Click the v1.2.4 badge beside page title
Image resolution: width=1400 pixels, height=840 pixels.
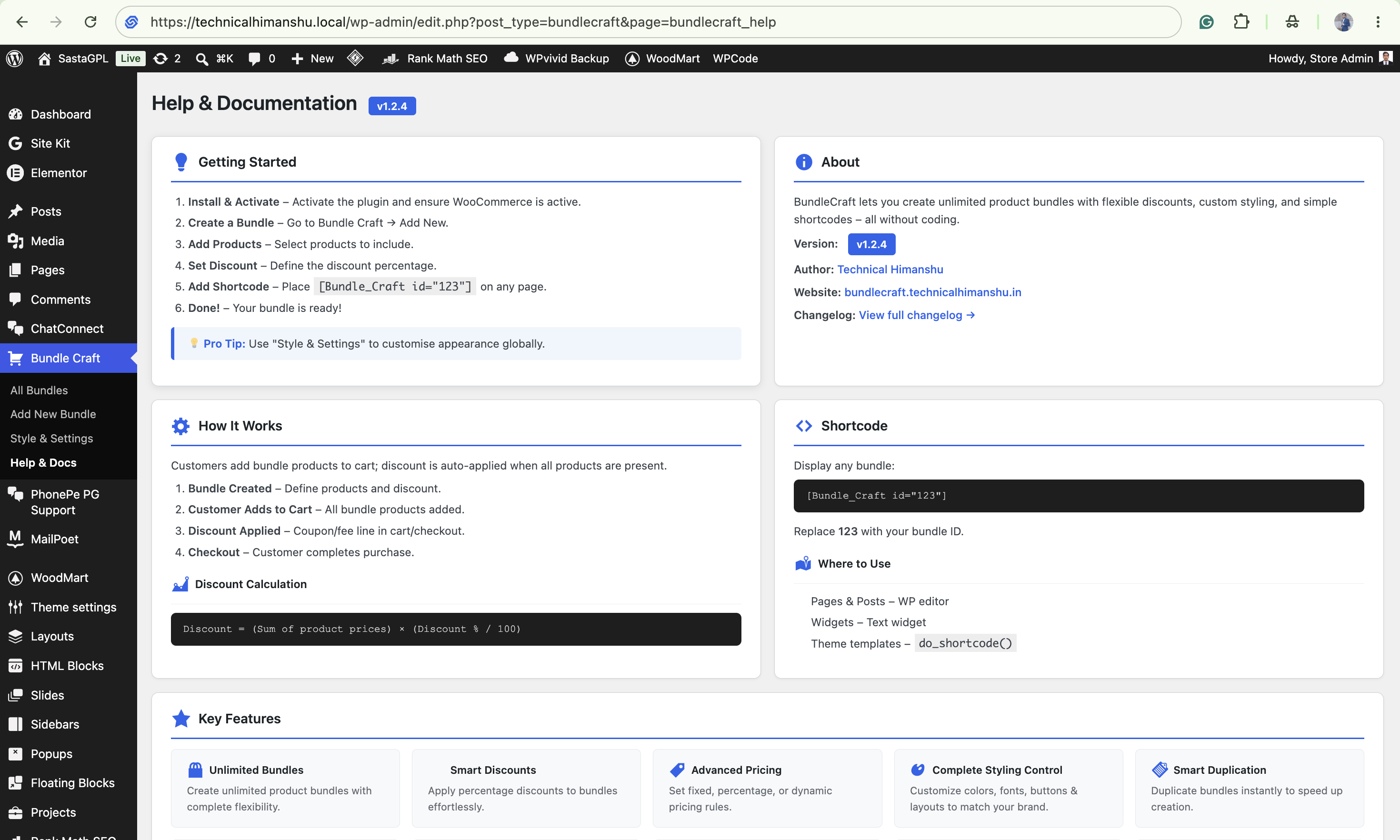(x=392, y=106)
